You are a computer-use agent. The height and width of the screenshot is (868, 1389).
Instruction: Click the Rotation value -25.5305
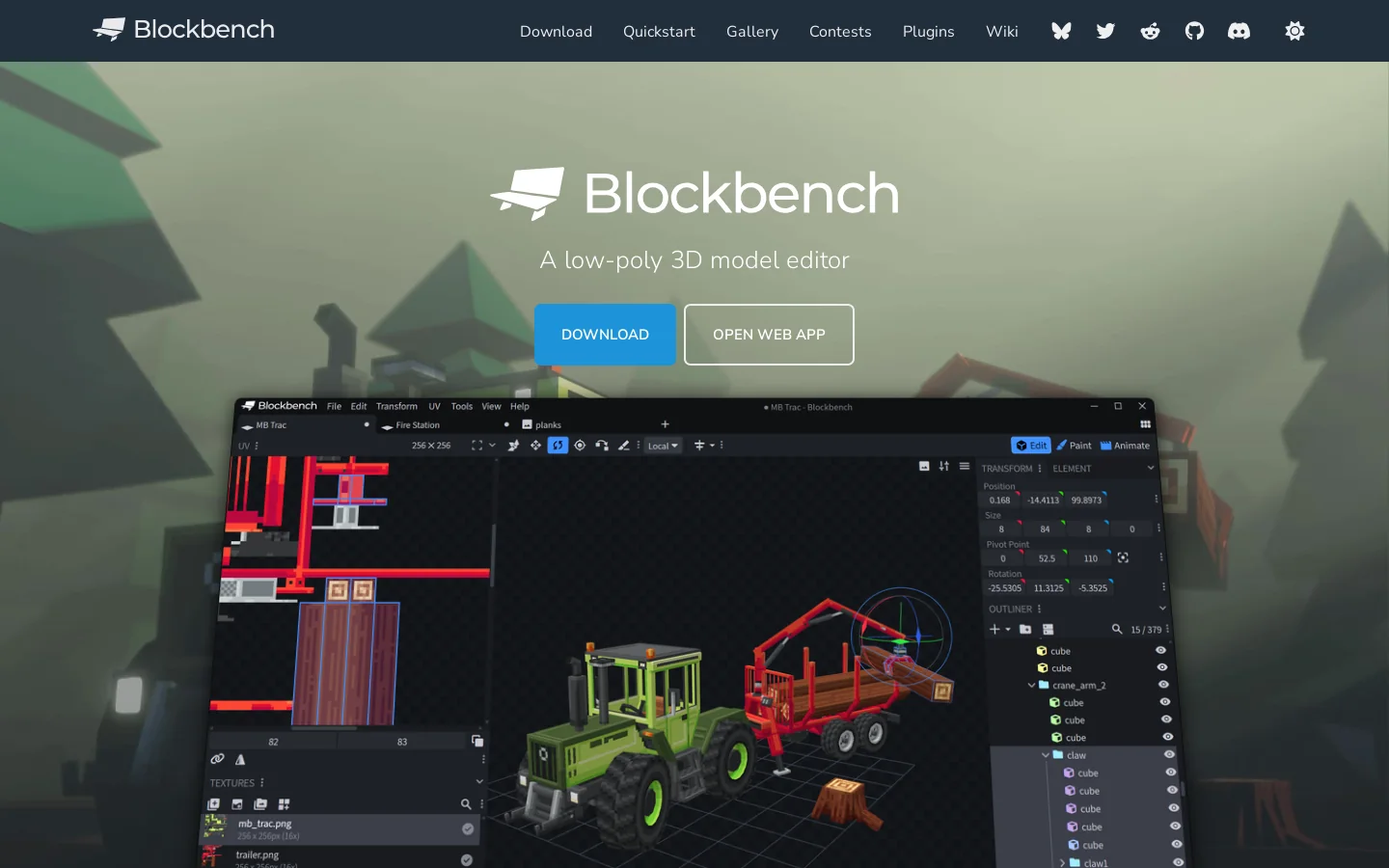(x=1004, y=587)
